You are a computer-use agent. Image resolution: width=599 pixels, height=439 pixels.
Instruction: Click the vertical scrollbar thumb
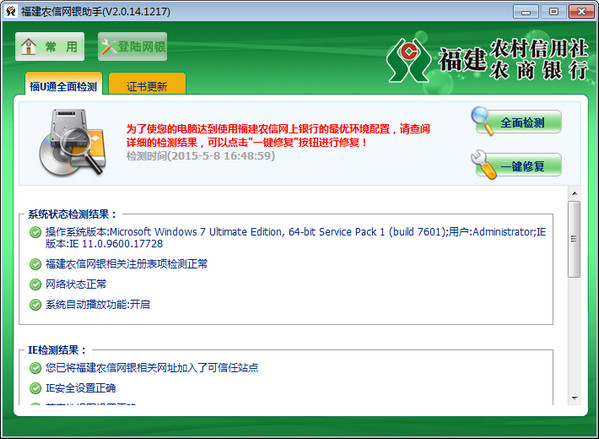[x=574, y=239]
